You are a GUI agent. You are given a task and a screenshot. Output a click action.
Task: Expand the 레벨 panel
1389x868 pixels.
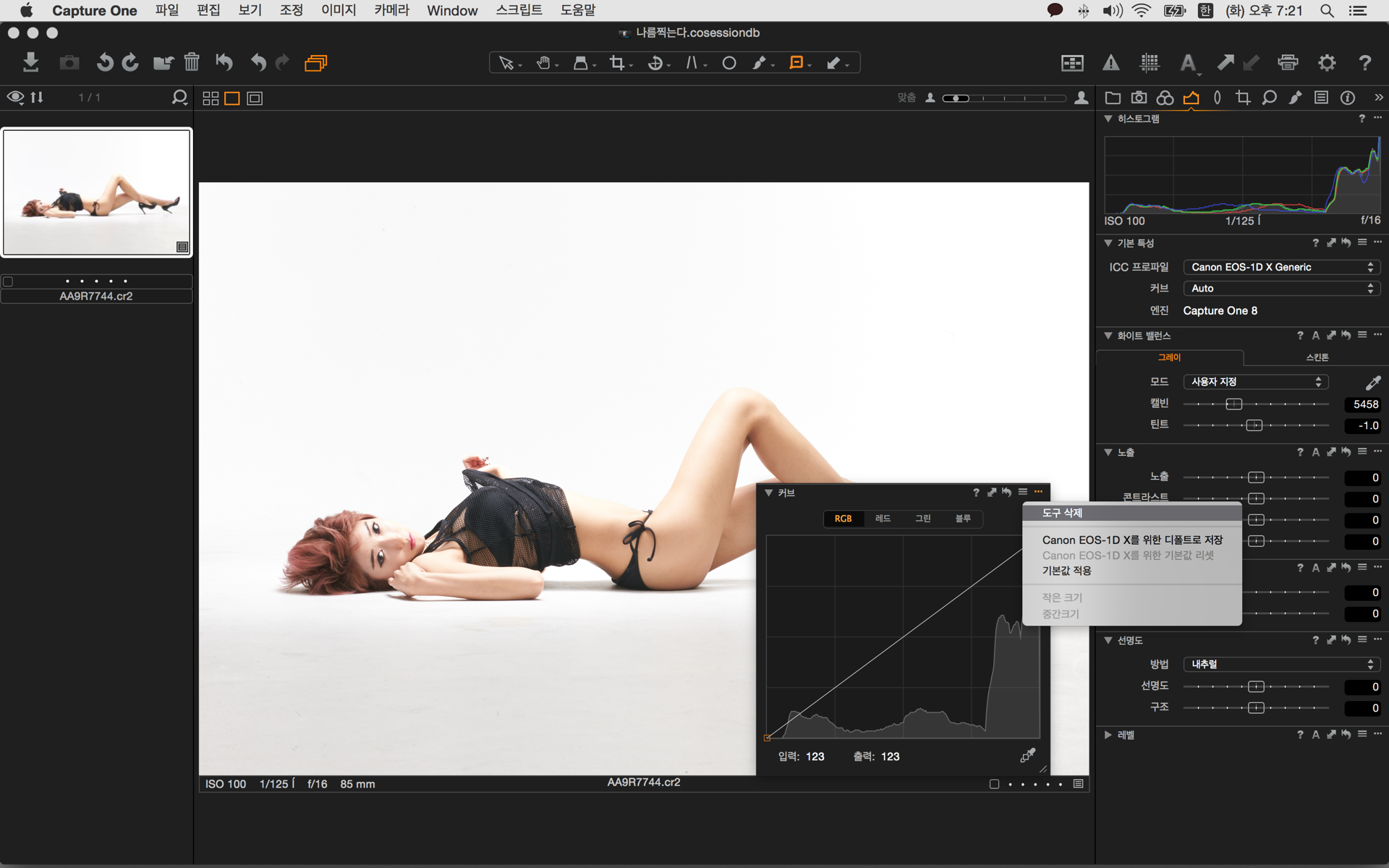point(1108,735)
